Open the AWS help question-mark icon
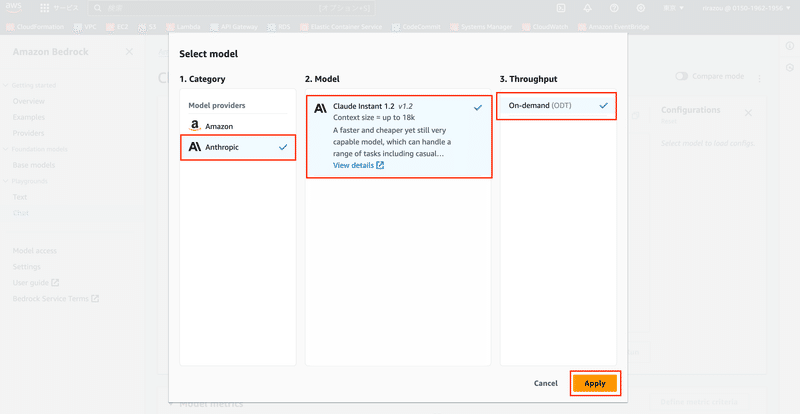Image resolution: width=800 pixels, height=414 pixels. (614, 8)
